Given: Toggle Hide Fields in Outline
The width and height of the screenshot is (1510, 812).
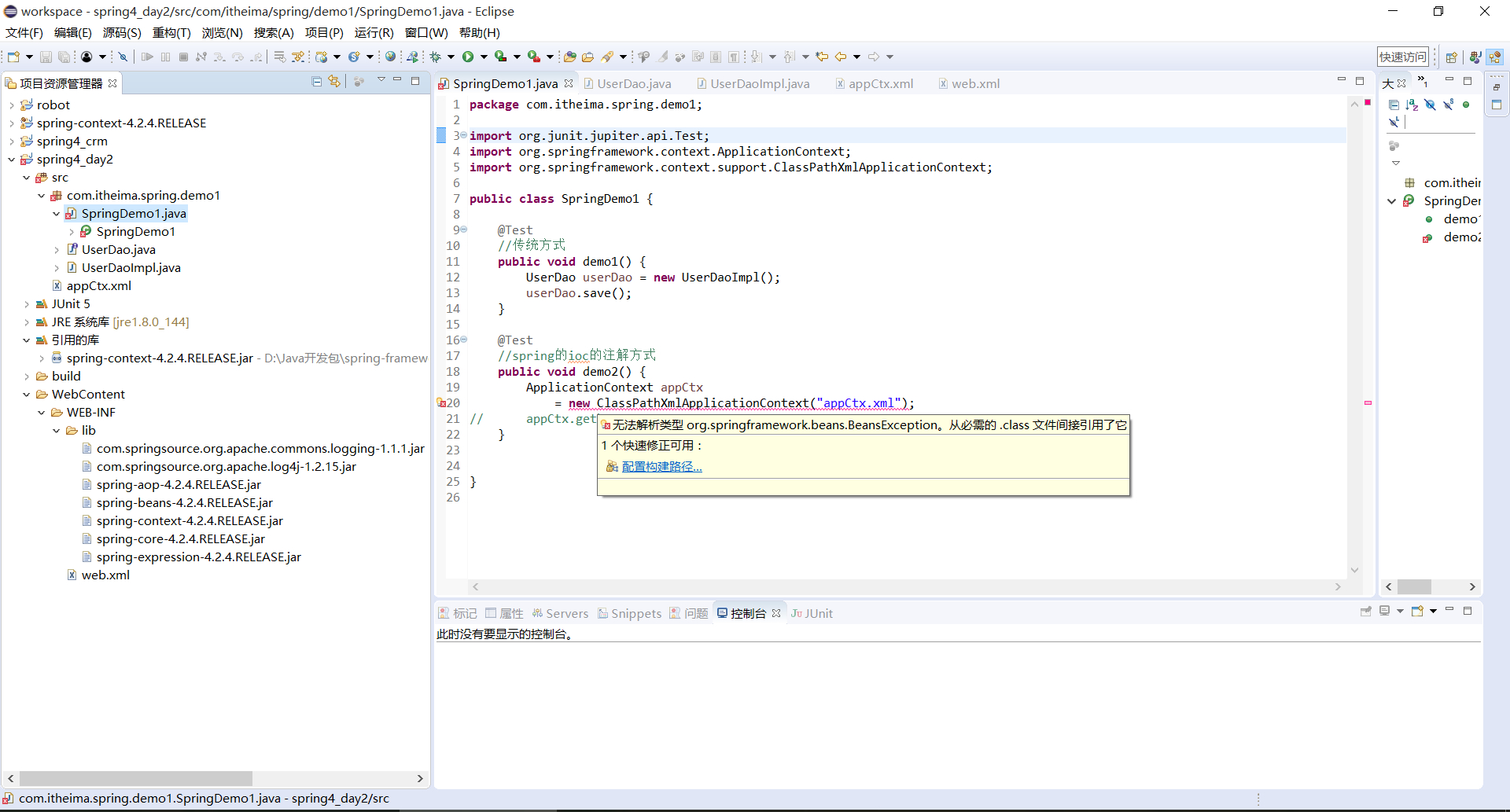Looking at the screenshot, I should click(1431, 105).
